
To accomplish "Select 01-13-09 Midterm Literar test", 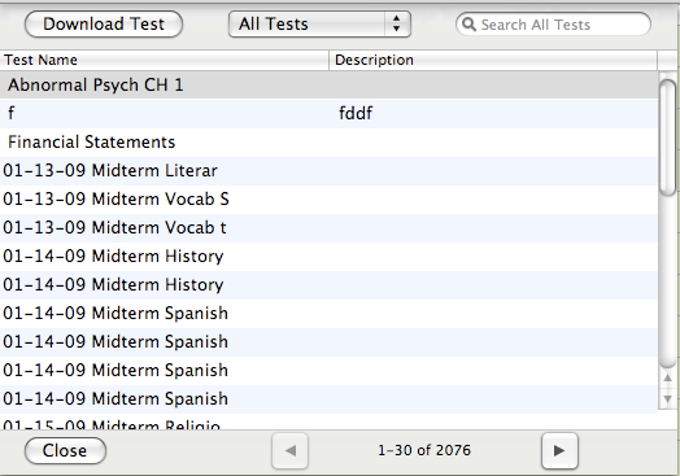I will (329, 171).
